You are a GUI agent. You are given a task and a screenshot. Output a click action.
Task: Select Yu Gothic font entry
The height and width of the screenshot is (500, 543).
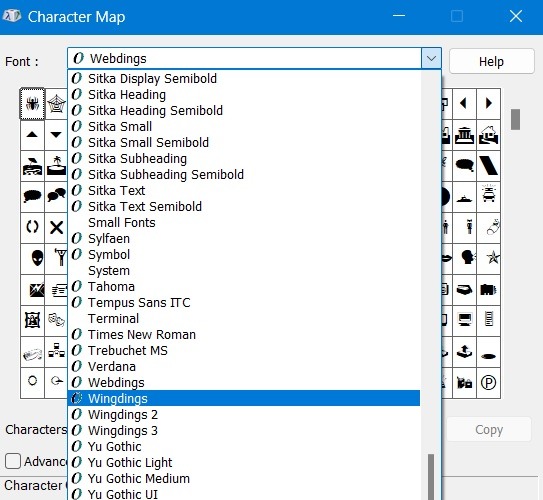[244, 447]
